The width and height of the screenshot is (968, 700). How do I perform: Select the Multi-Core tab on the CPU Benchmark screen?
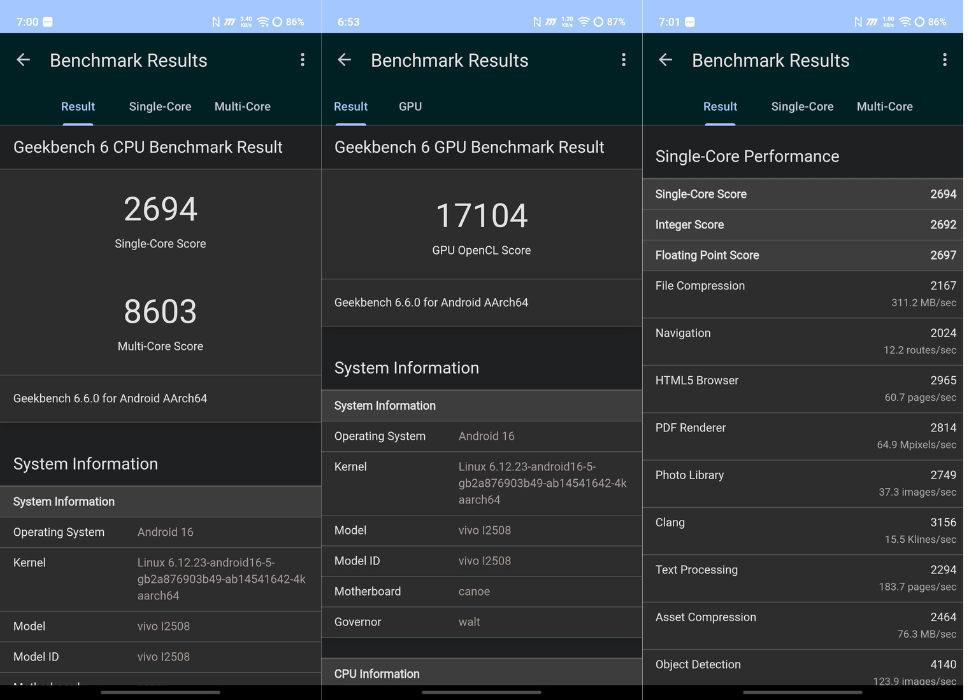tap(242, 106)
